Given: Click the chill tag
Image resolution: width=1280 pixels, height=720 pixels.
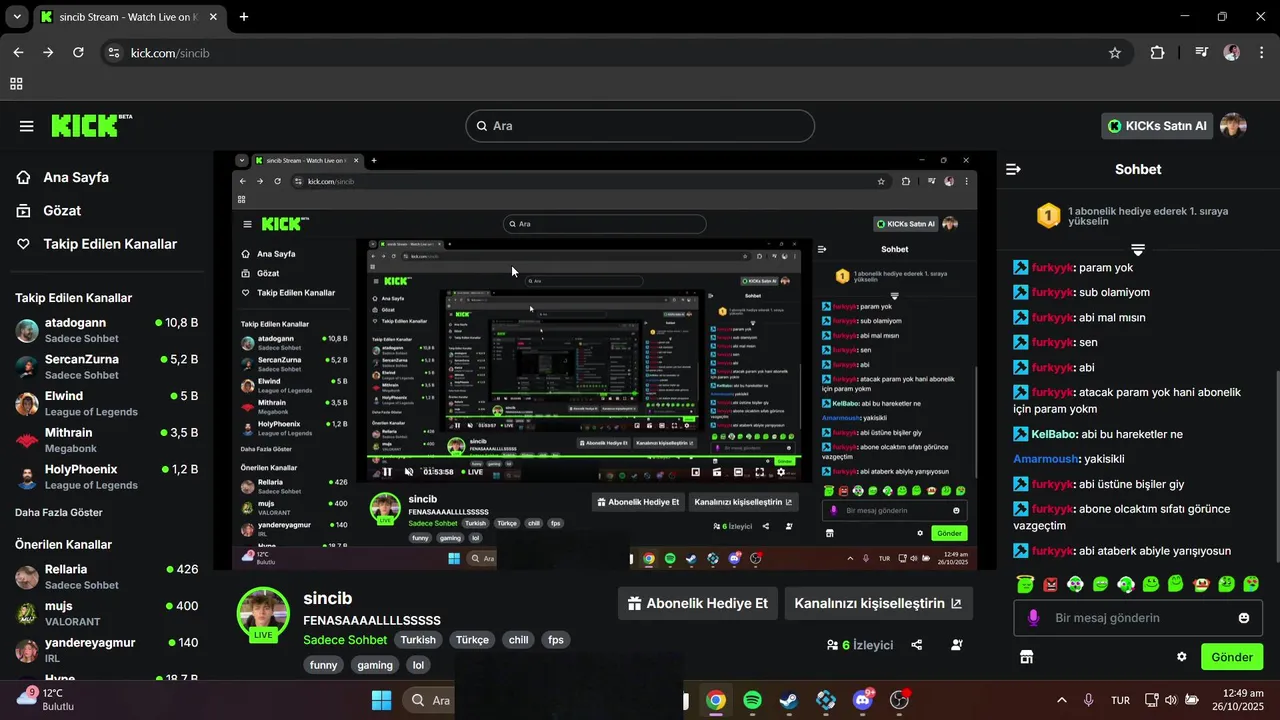Looking at the screenshot, I should click(x=519, y=640).
